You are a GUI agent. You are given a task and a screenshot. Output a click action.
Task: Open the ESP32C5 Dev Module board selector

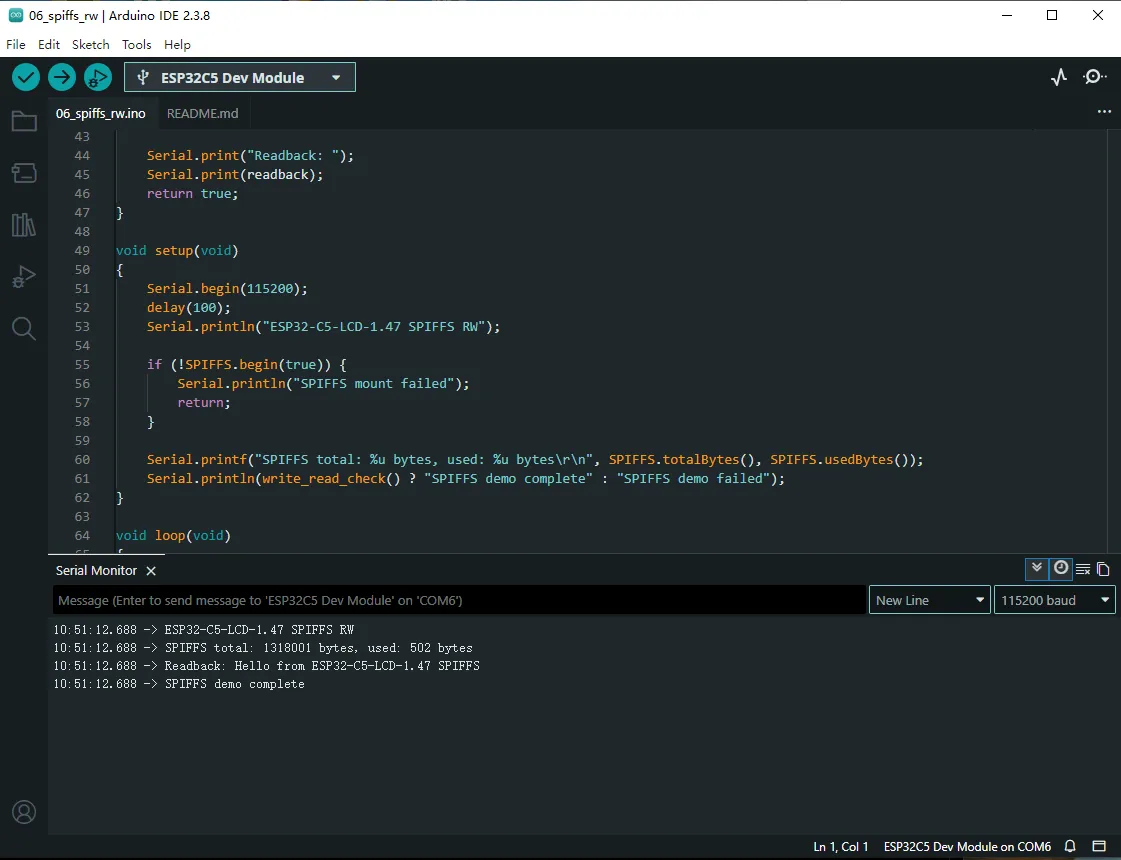(x=239, y=77)
